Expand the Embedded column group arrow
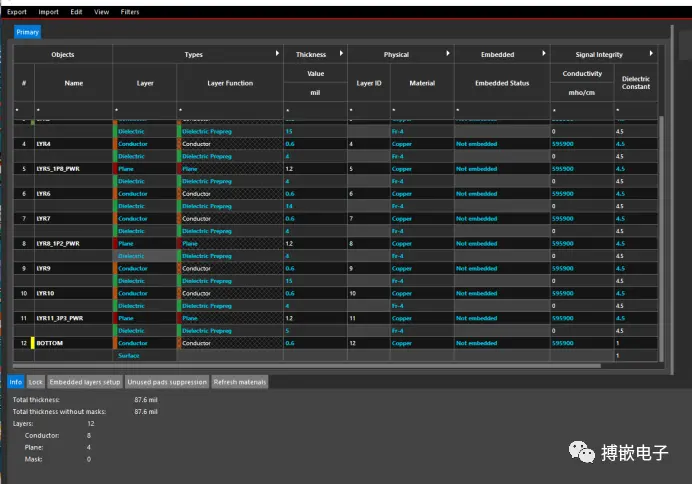 (544, 53)
